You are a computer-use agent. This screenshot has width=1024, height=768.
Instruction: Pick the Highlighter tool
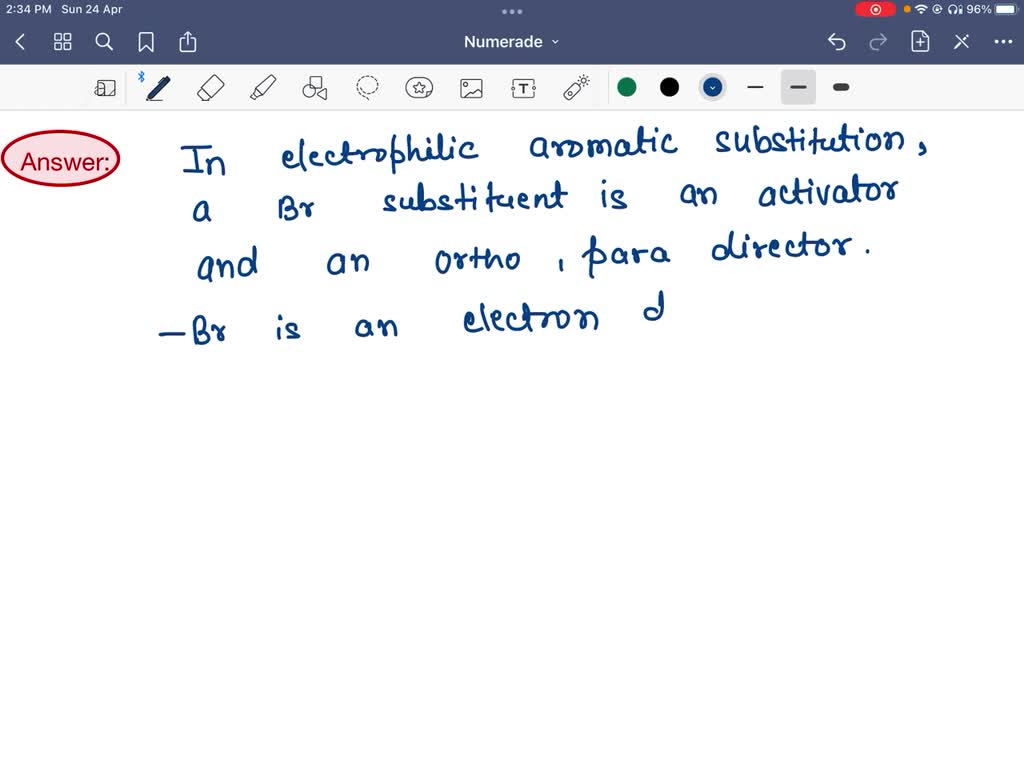[263, 87]
